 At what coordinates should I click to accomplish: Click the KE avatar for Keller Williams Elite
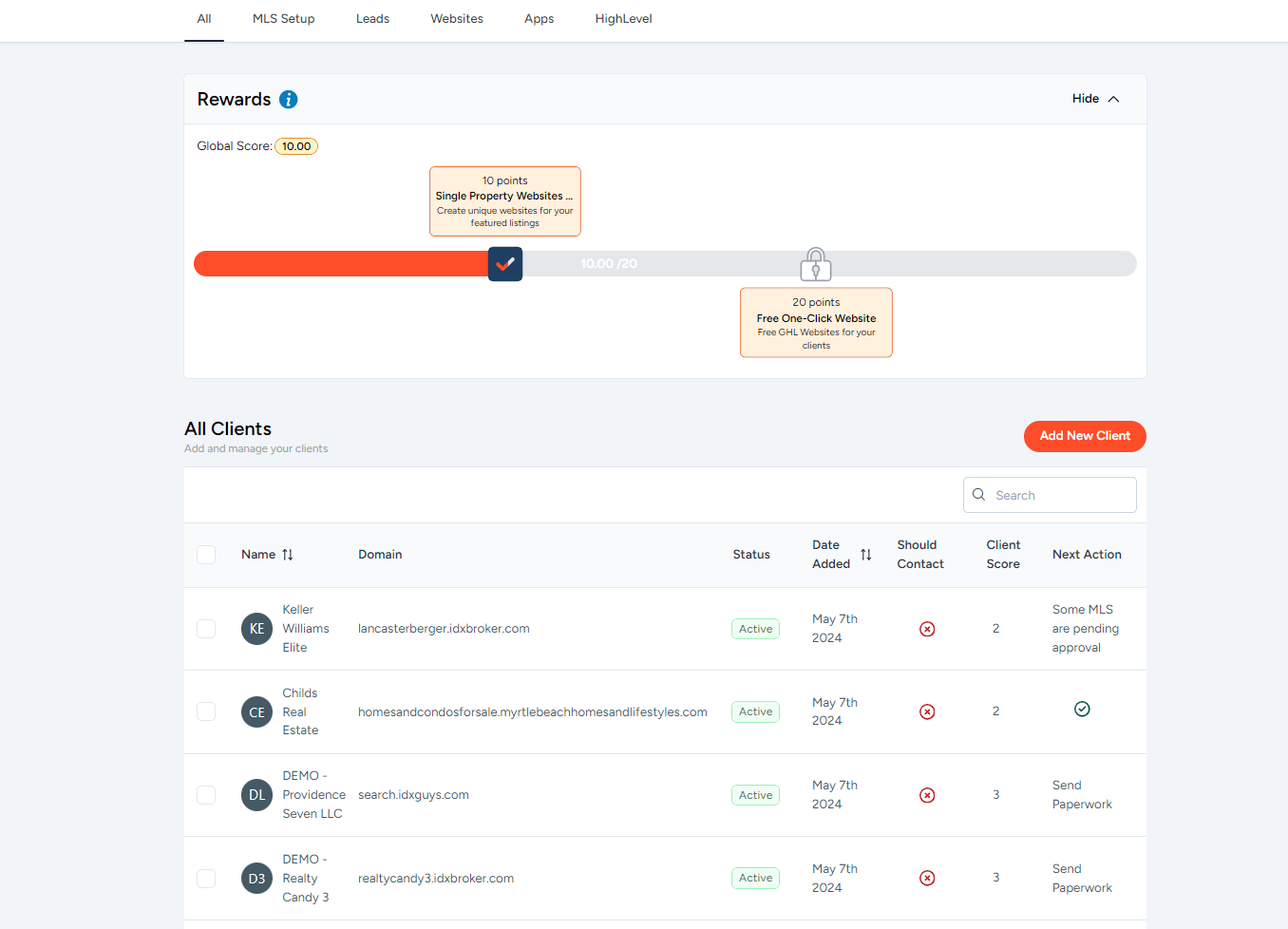256,628
